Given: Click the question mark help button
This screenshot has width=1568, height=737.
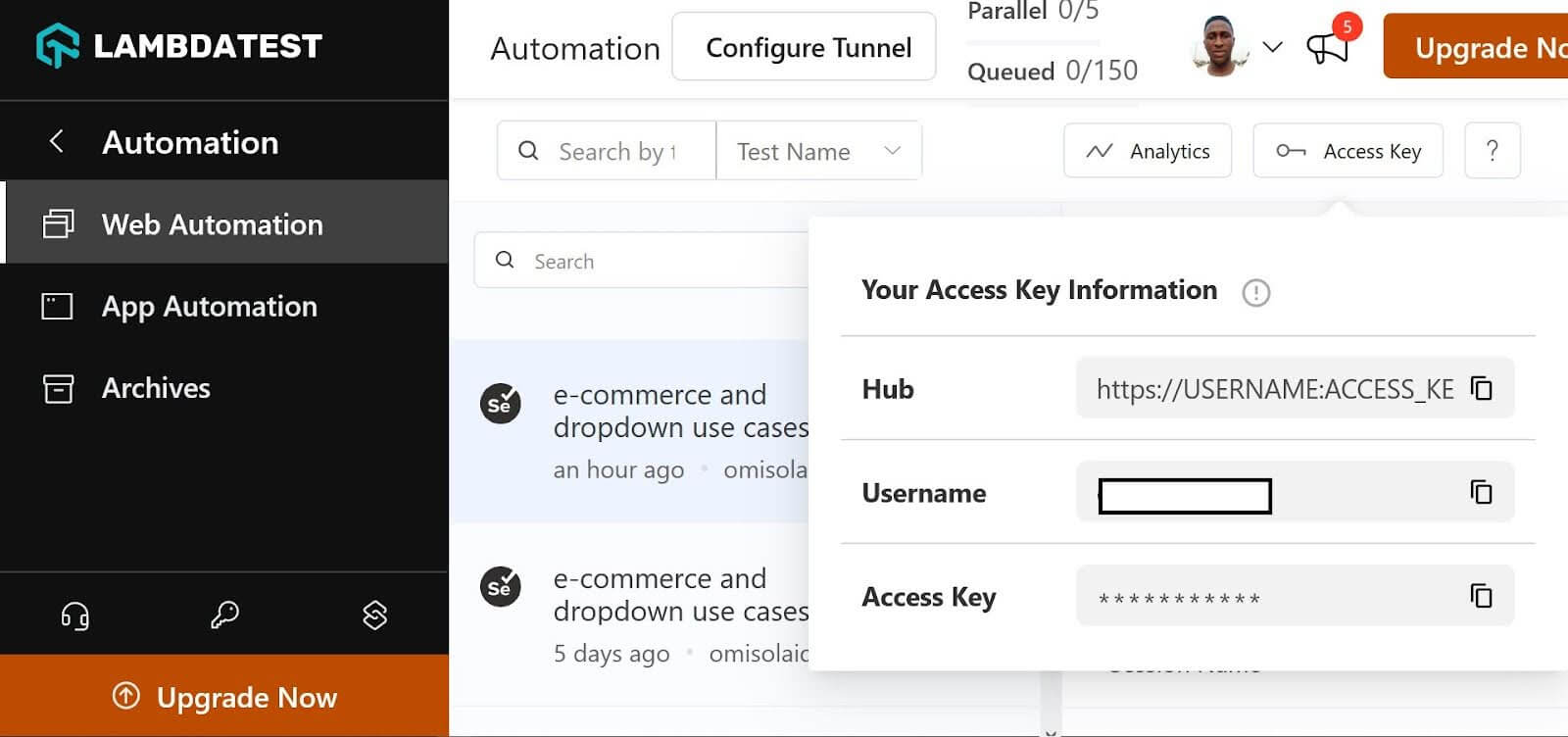Looking at the screenshot, I should coord(1493,151).
